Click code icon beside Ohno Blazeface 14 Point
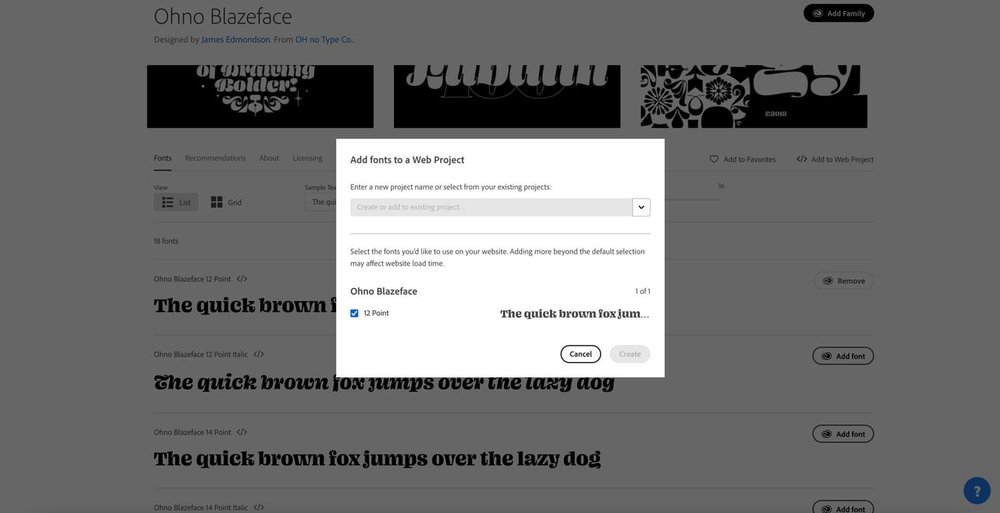The image size is (1000, 513). (x=242, y=432)
